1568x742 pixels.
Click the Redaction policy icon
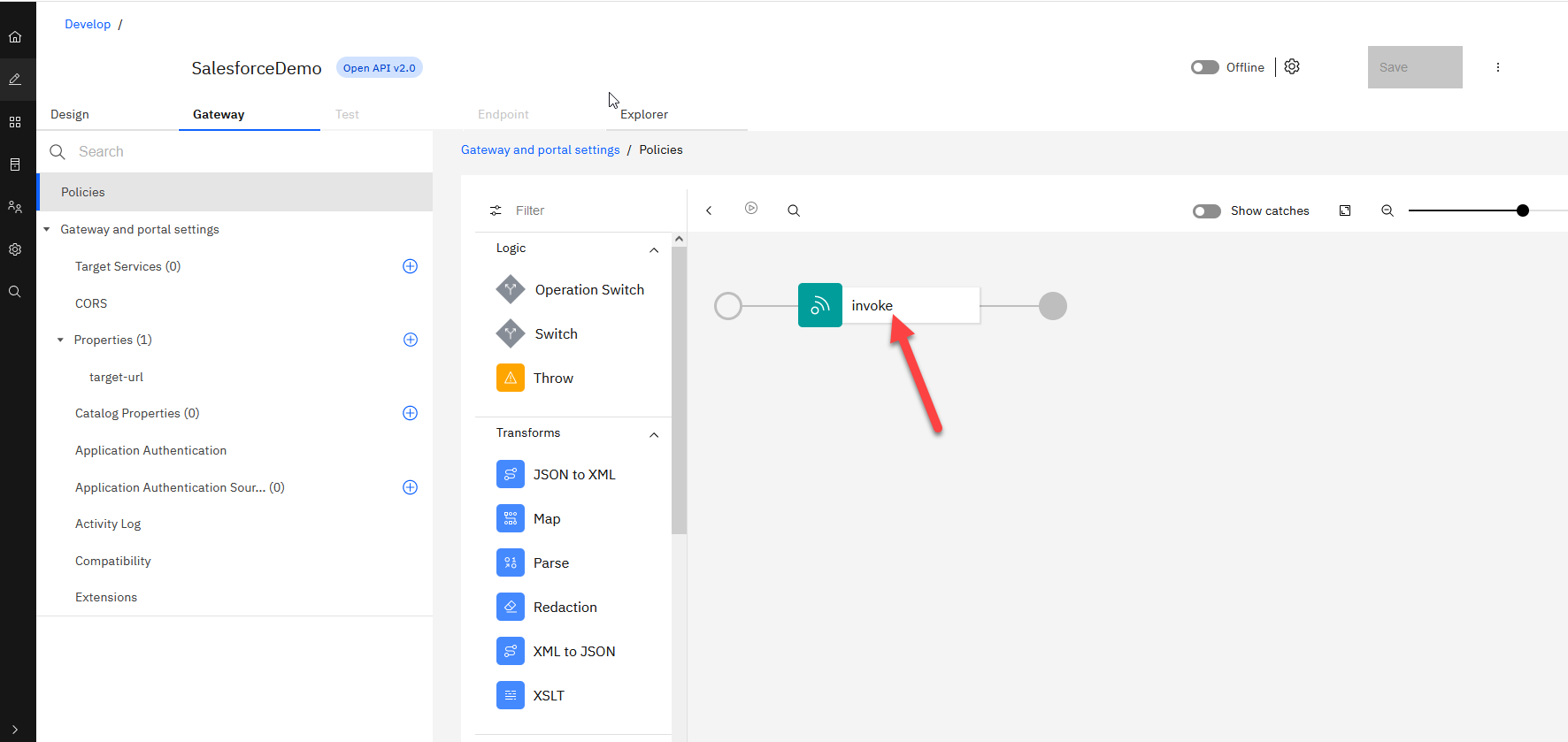(x=511, y=607)
